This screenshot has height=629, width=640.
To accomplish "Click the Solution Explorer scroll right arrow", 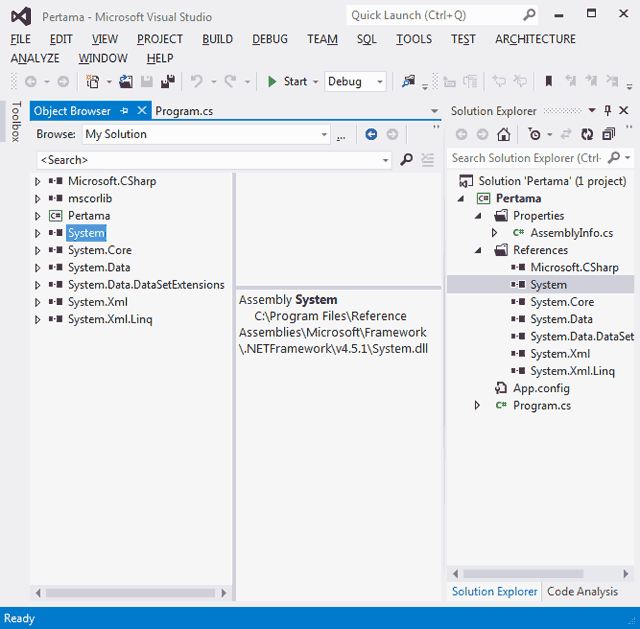I will 626,573.
